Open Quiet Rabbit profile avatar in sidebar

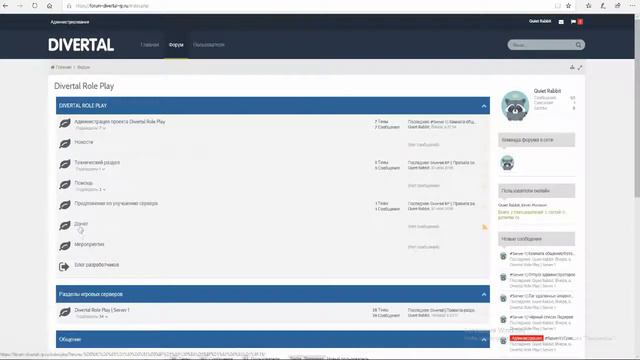(x=515, y=106)
